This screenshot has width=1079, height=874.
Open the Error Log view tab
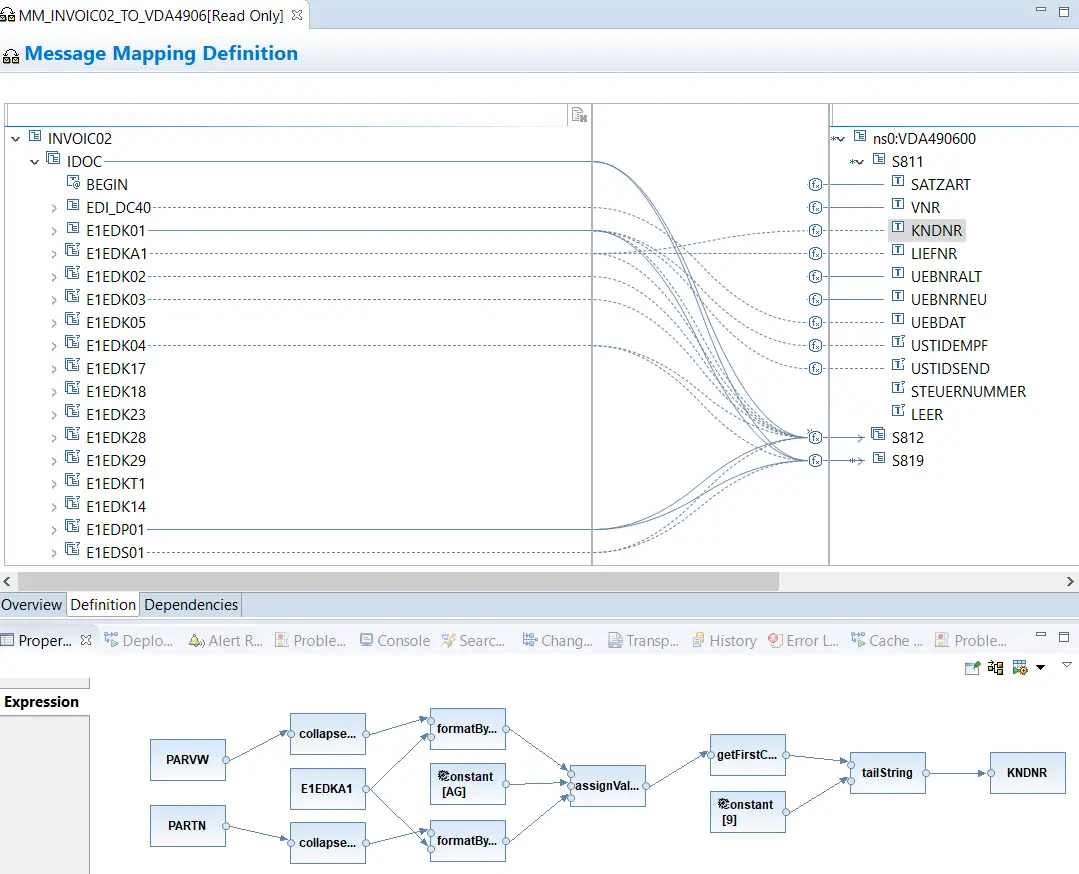(x=803, y=641)
